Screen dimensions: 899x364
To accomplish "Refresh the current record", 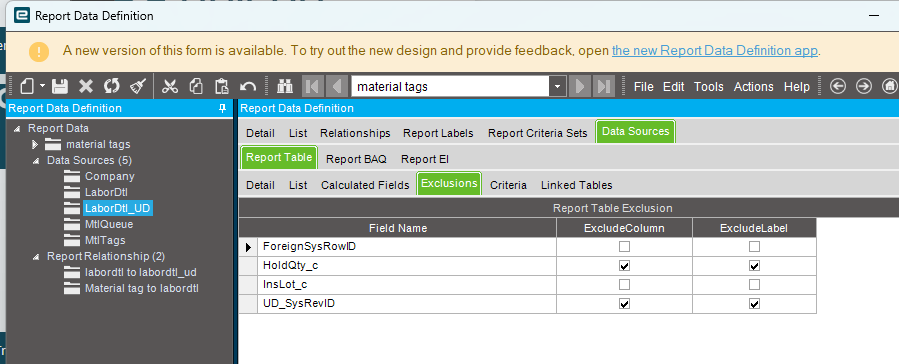I will click(112, 87).
